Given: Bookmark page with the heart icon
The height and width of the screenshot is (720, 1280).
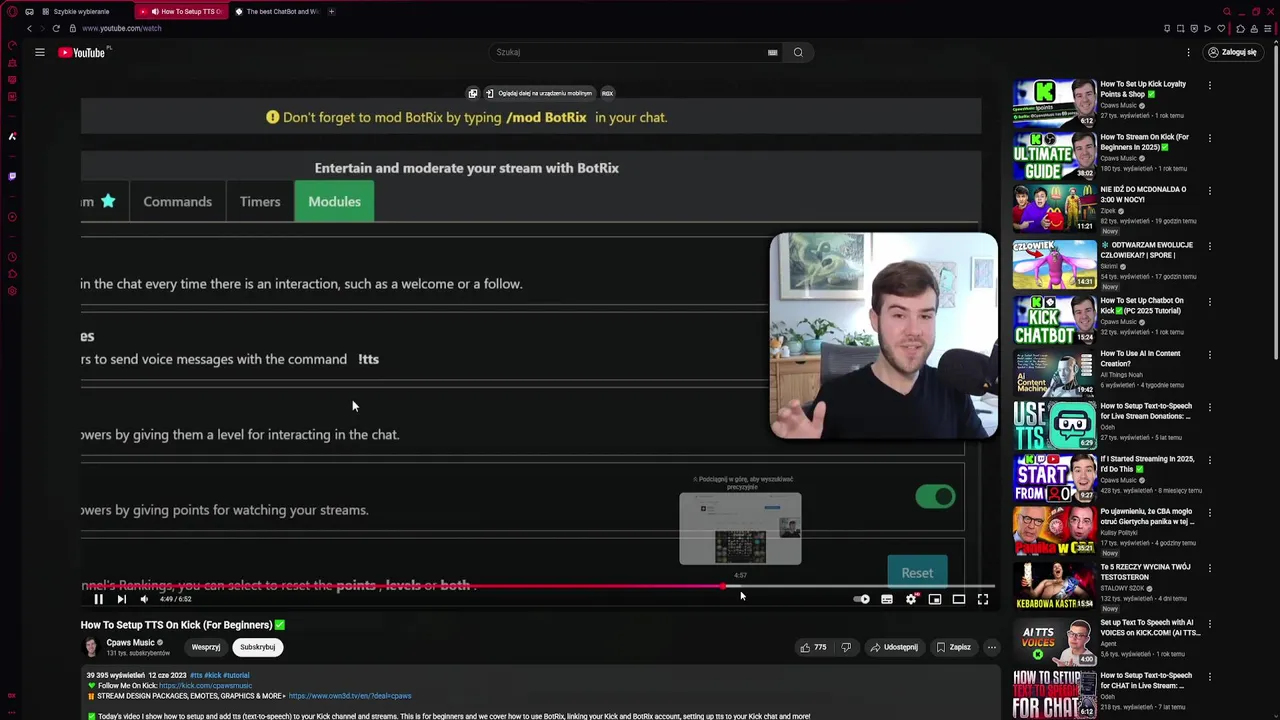Looking at the screenshot, I should pyautogui.click(x=1221, y=28).
